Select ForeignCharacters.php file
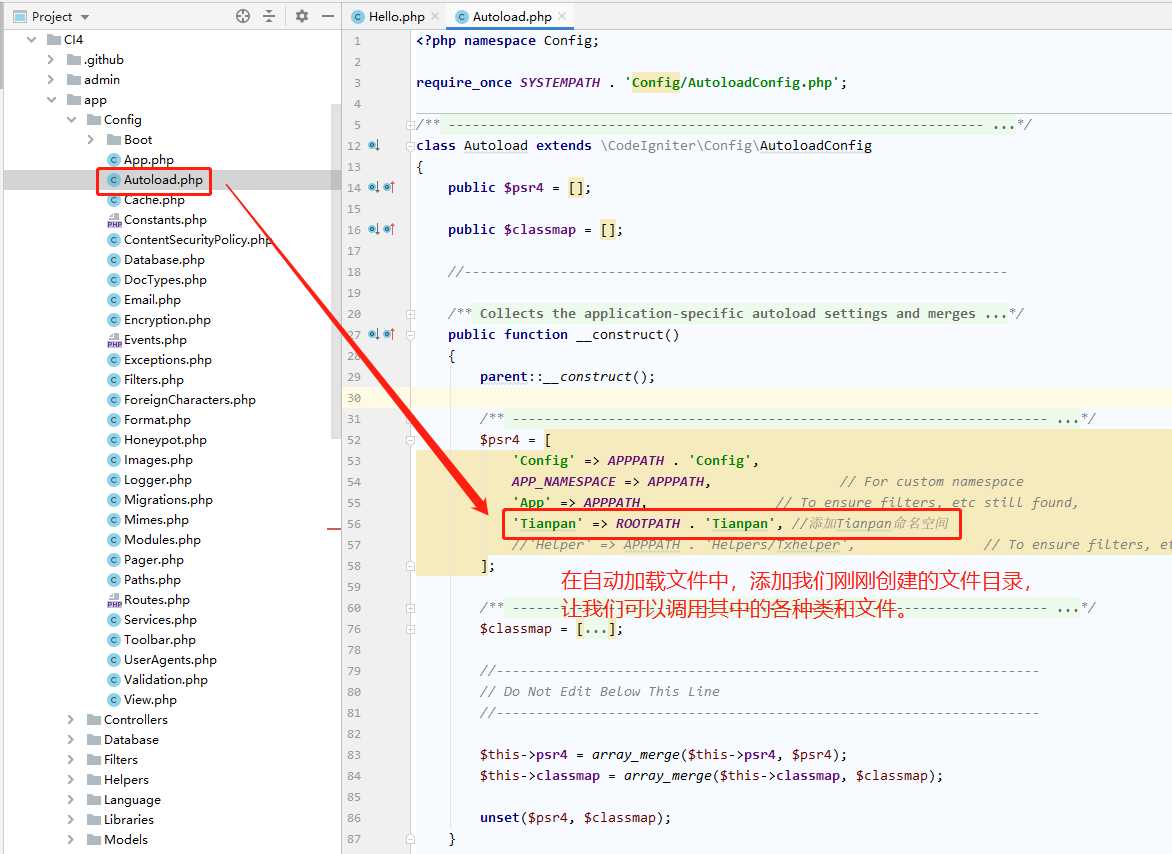The image size is (1172, 854). [190, 400]
